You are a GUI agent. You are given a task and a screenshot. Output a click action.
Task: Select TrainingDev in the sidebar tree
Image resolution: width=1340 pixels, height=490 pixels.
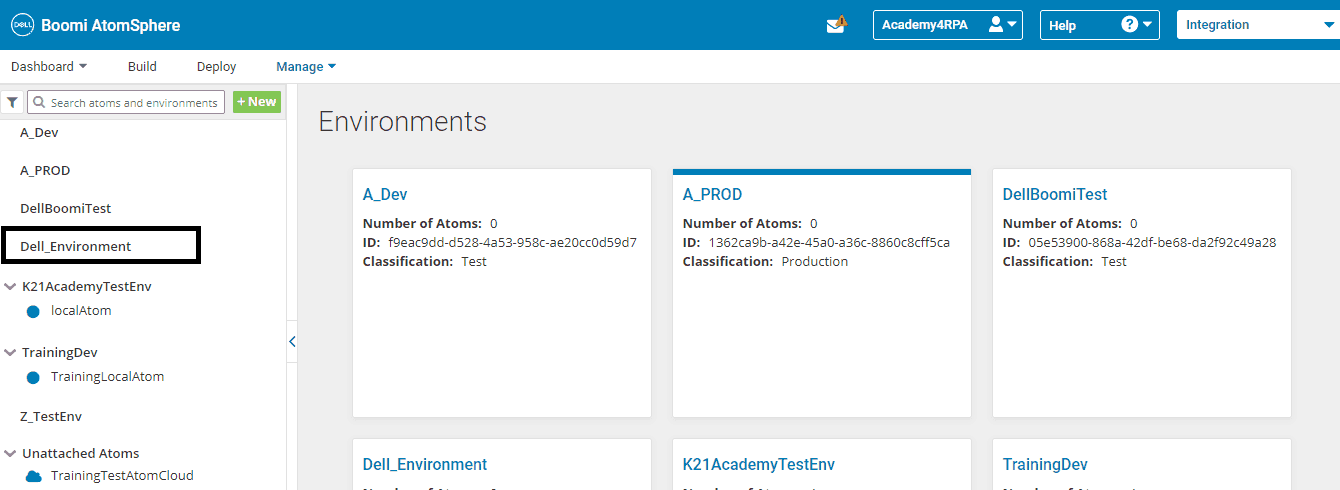60,353
